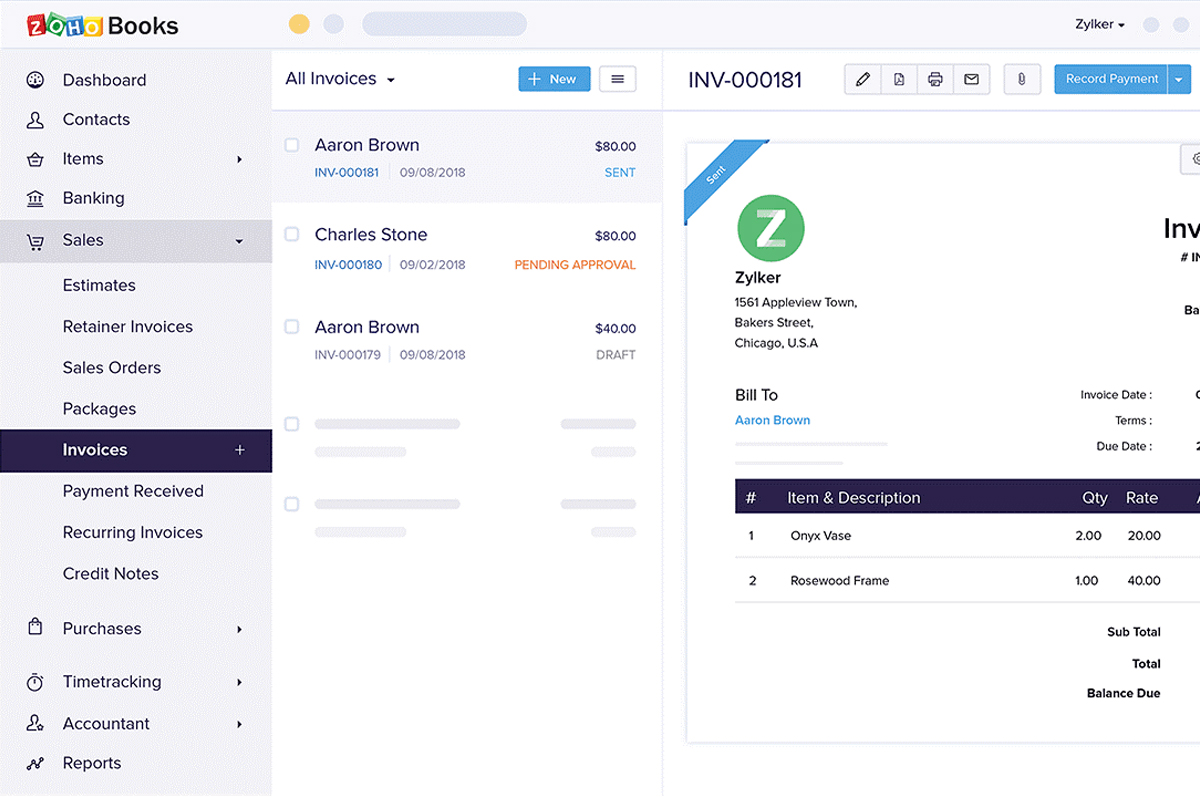
Task: Open the hamburger list-options button
Action: pos(617,79)
